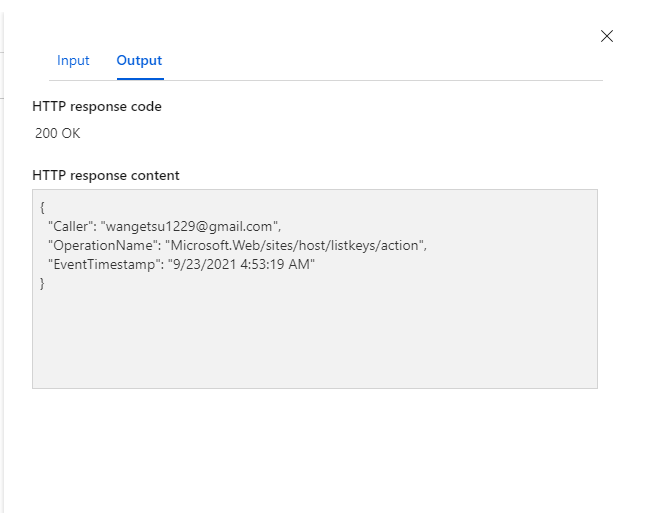
Task: Click the closing curly brace in response
Action: pyautogui.click(x=43, y=283)
